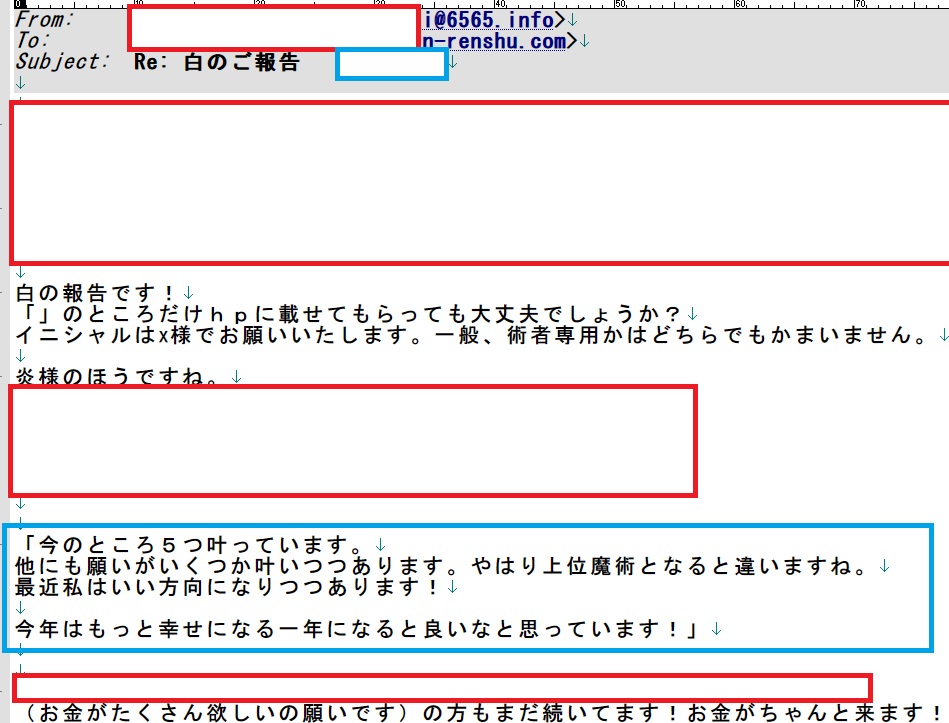Select the subject text Re: 白のご報告
The height and width of the screenshot is (723, 949).
[x=216, y=63]
